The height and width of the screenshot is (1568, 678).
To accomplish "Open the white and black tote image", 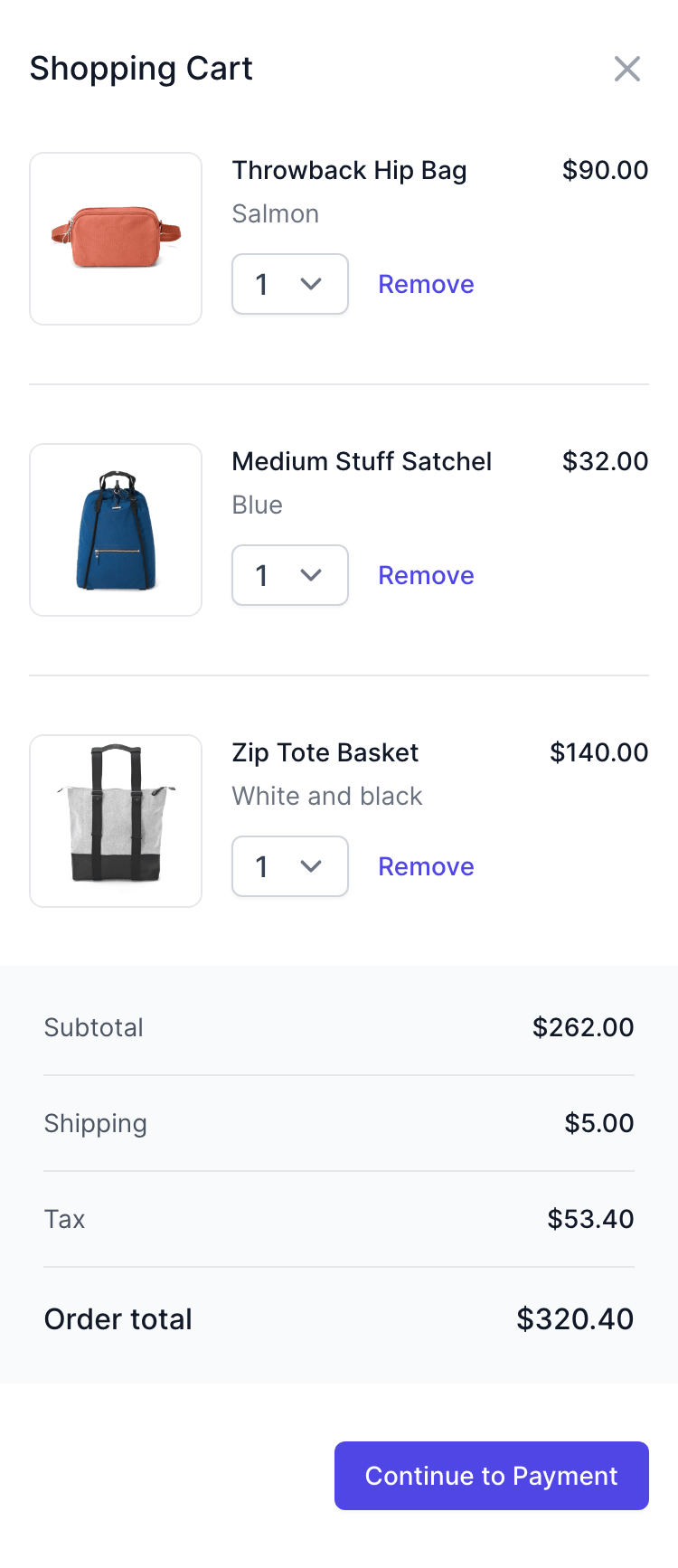I will pyautogui.click(x=116, y=821).
